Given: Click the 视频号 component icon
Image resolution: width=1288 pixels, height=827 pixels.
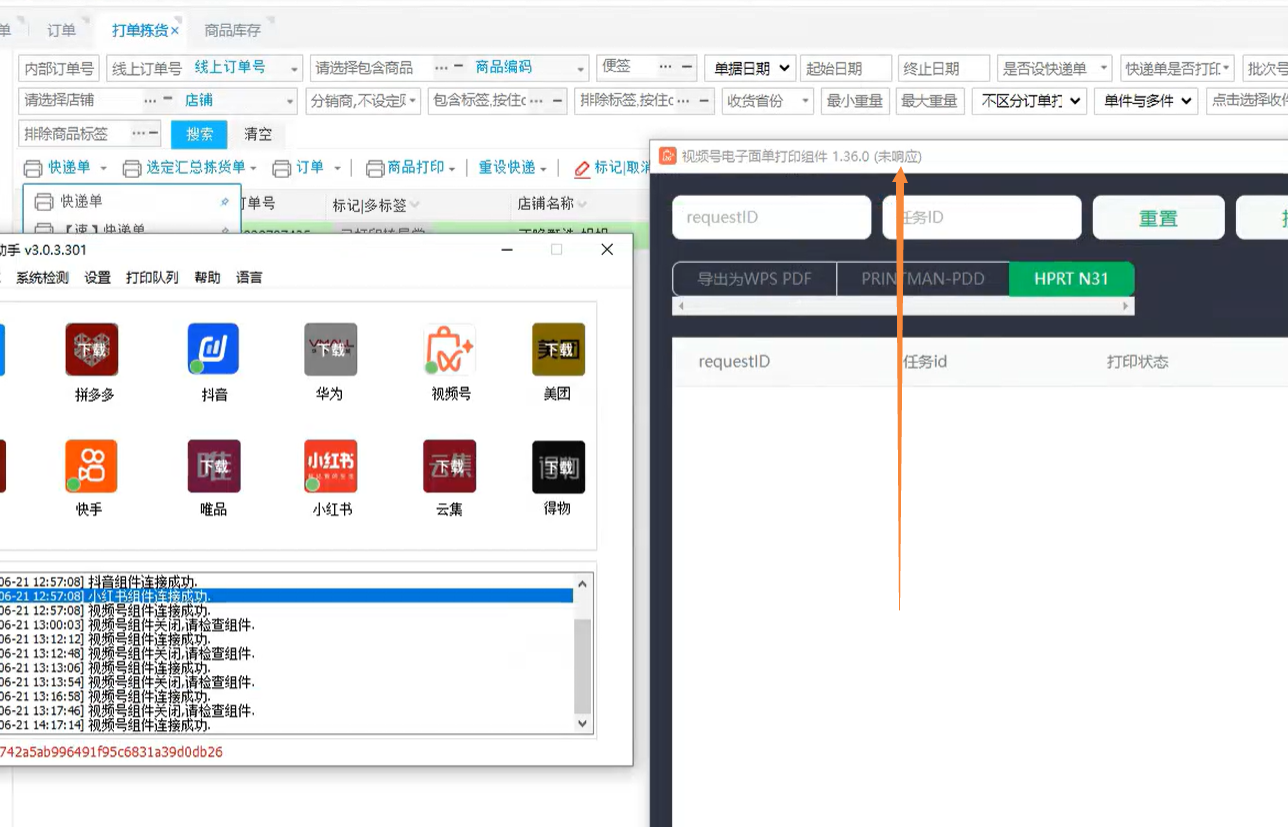Looking at the screenshot, I should [x=449, y=350].
